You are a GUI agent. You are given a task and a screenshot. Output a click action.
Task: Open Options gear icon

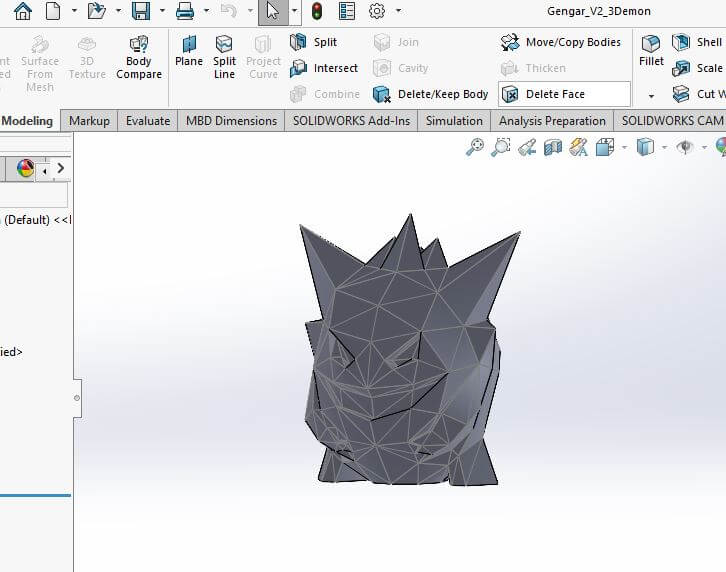[x=377, y=11]
